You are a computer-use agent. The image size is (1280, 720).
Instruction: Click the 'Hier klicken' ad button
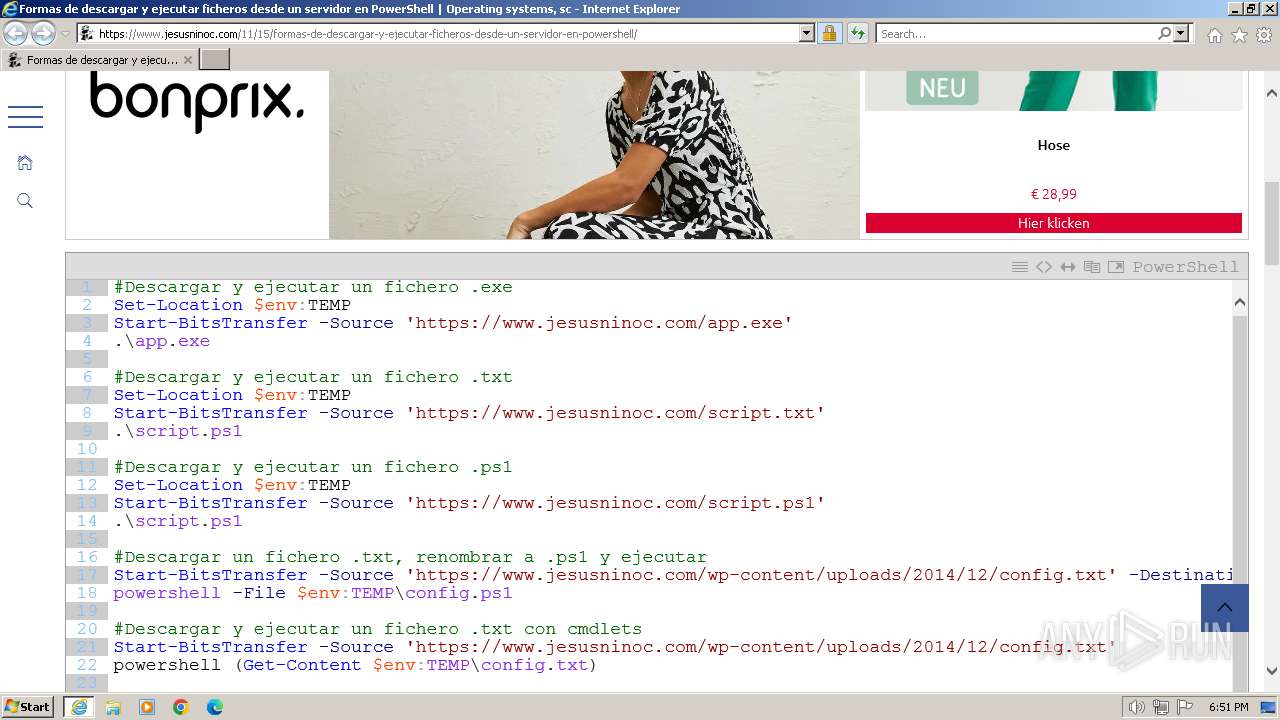1054,223
